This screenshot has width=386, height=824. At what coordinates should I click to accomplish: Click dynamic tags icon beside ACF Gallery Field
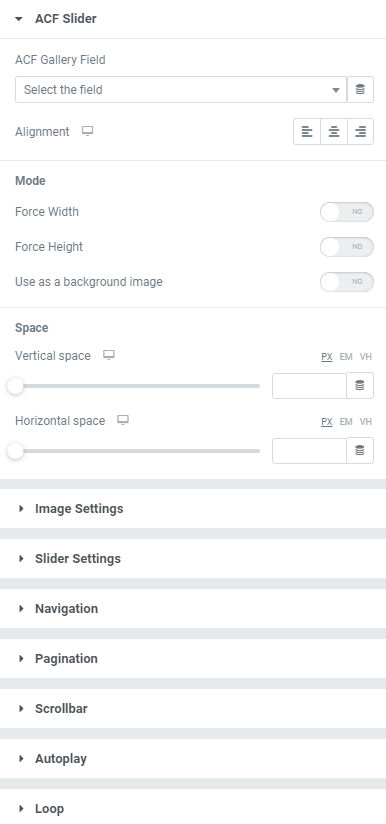360,89
